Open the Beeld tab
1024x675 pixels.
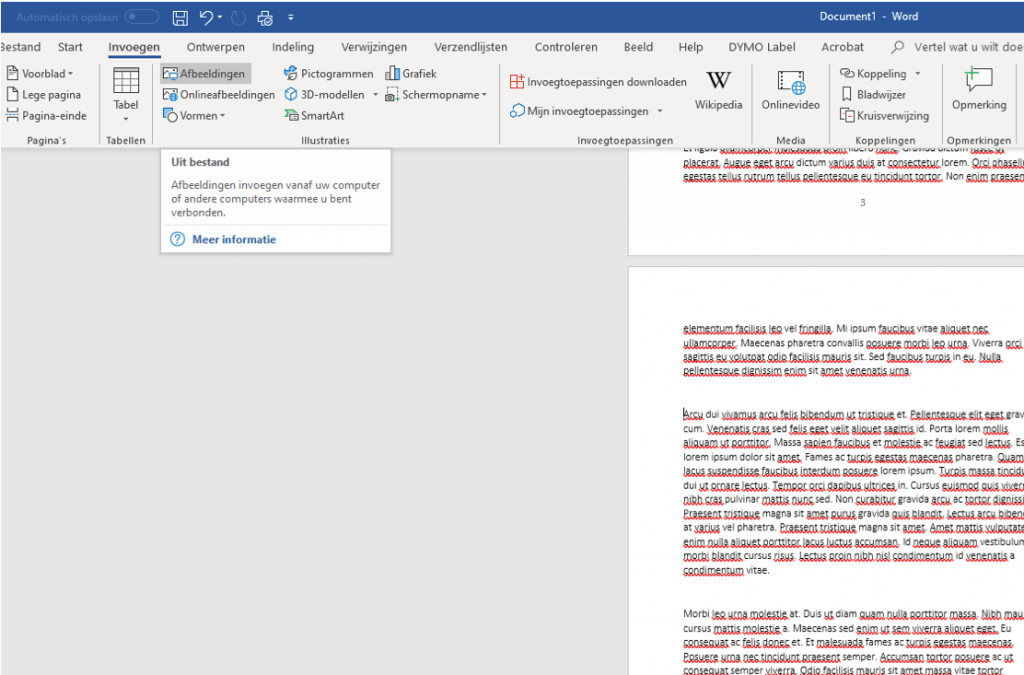[638, 47]
